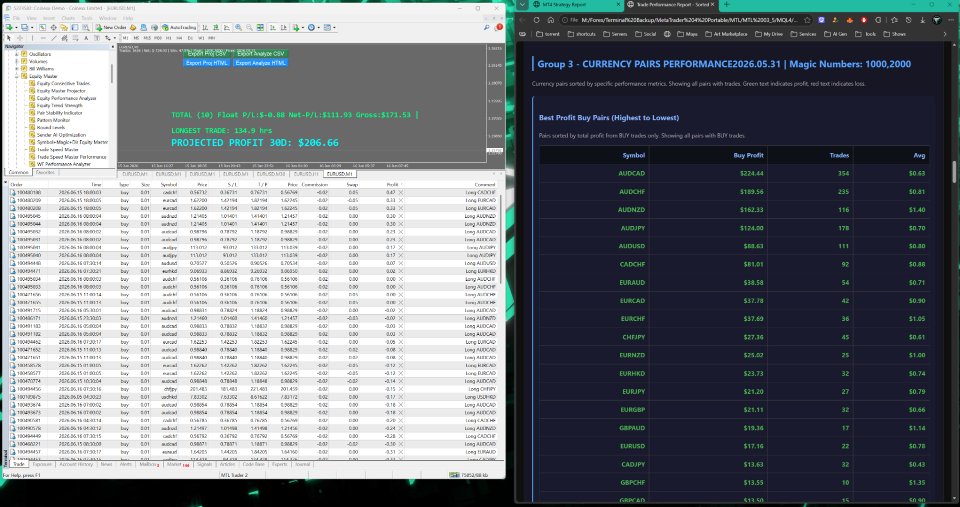
Task: Click the zoom out magnifier icon
Action: pyautogui.click(x=249, y=28)
